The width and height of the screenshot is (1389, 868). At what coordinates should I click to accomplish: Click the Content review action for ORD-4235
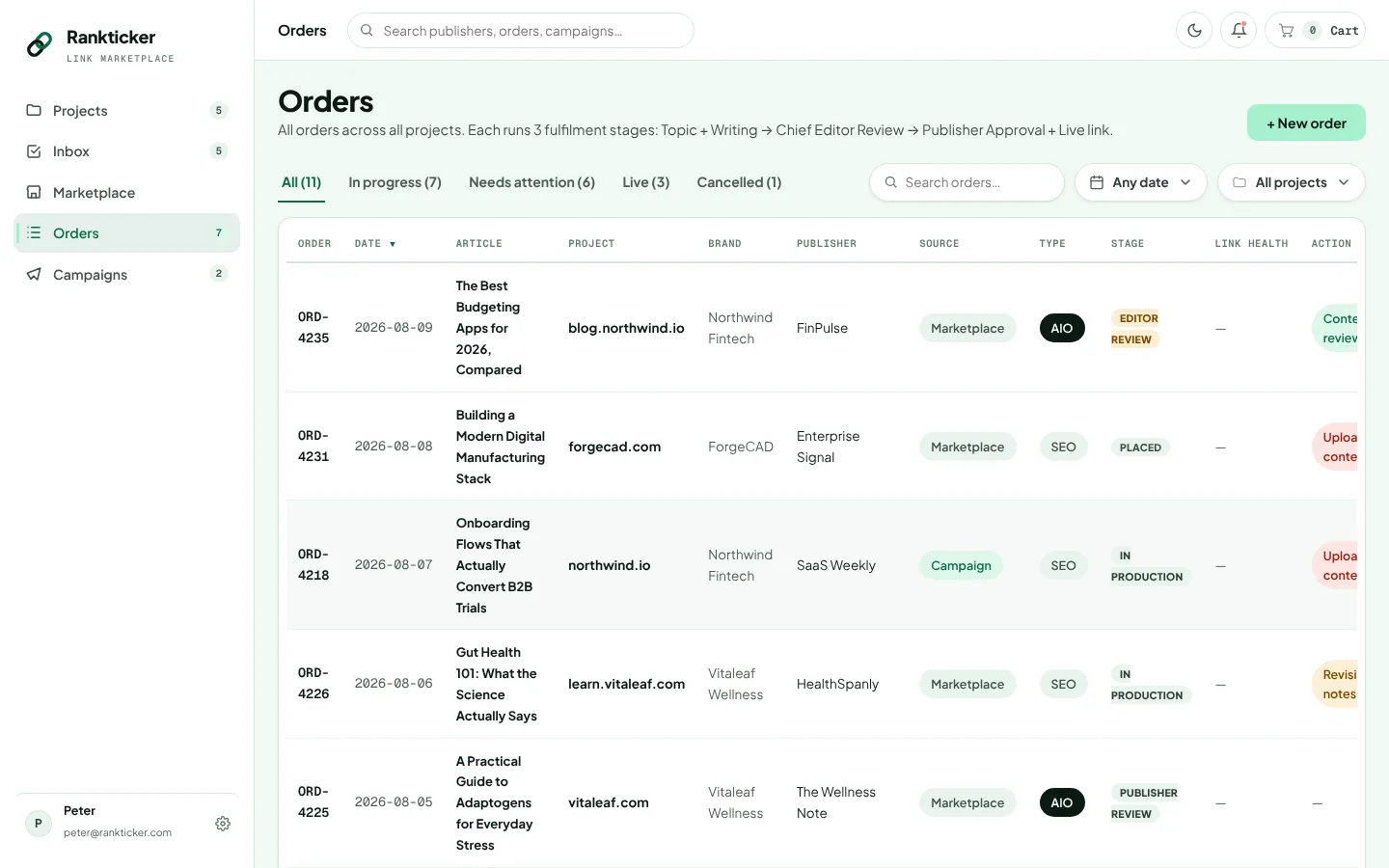click(x=1335, y=328)
